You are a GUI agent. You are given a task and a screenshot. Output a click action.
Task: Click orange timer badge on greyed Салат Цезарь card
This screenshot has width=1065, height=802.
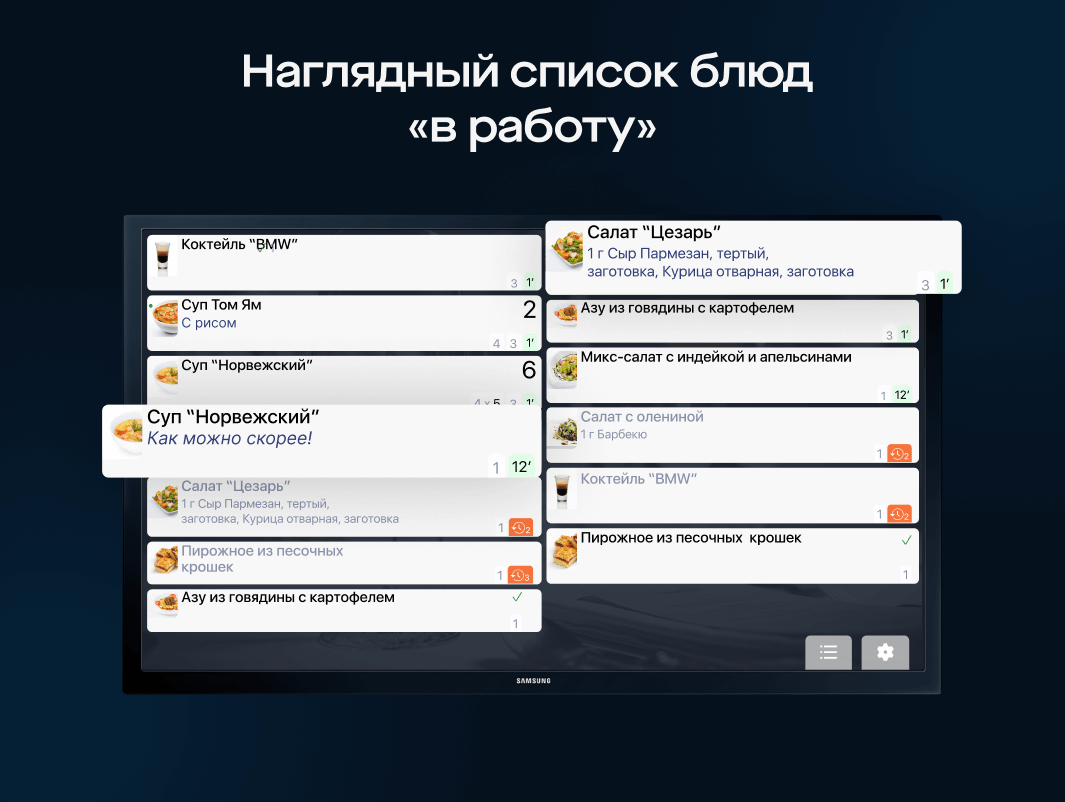520,527
